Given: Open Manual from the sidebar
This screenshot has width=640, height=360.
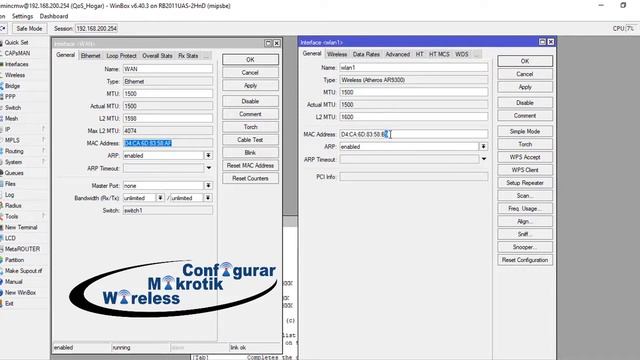Looking at the screenshot, I should [x=13, y=282].
